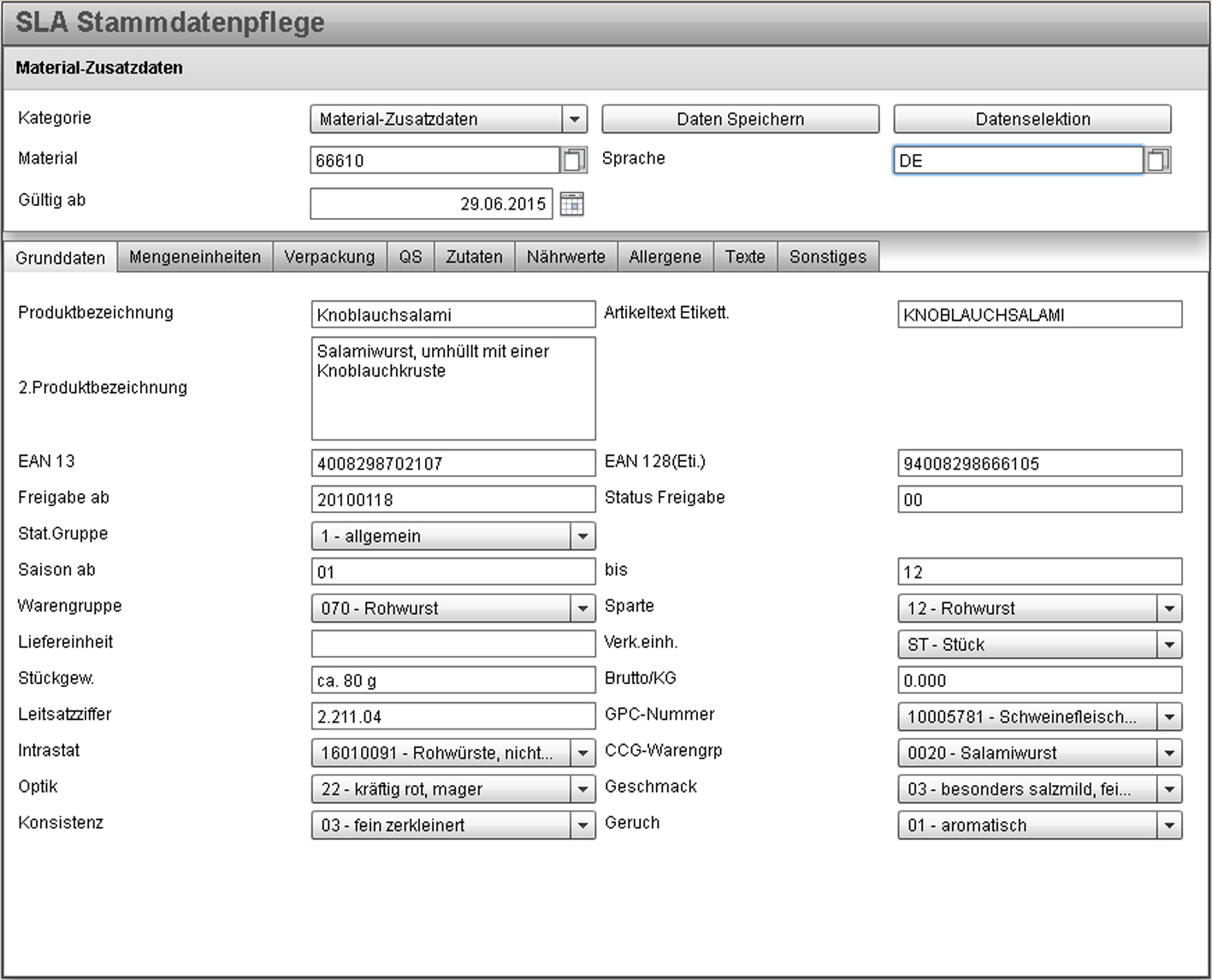Click the Datenselektion button
Viewport: 1212px width, 980px height.
click(1032, 119)
